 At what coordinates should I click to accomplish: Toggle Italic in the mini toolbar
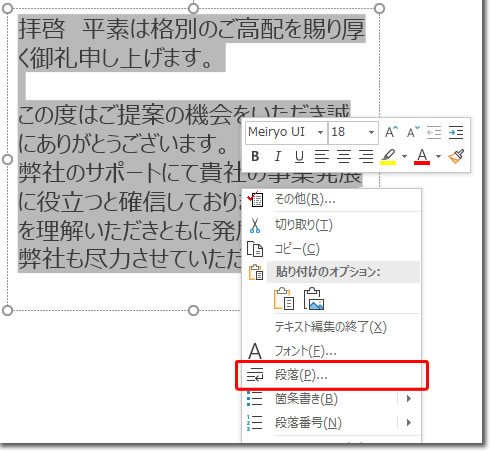click(x=277, y=156)
